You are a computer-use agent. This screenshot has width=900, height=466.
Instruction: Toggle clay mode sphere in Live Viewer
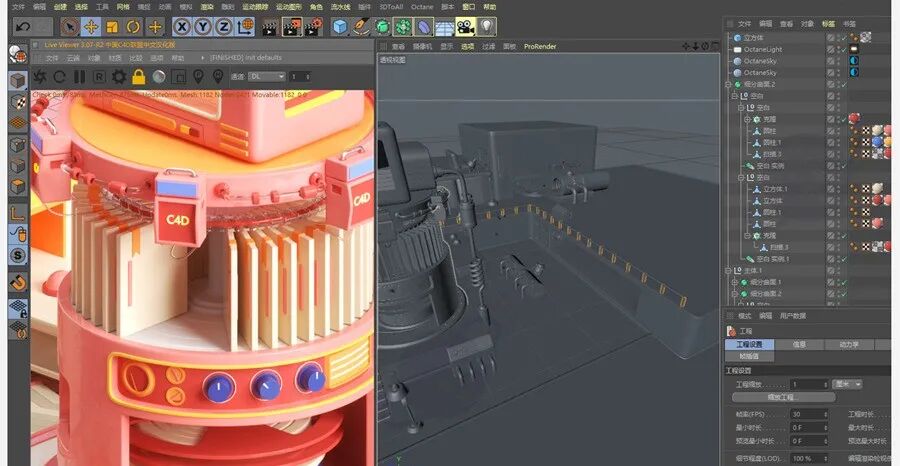[159, 76]
